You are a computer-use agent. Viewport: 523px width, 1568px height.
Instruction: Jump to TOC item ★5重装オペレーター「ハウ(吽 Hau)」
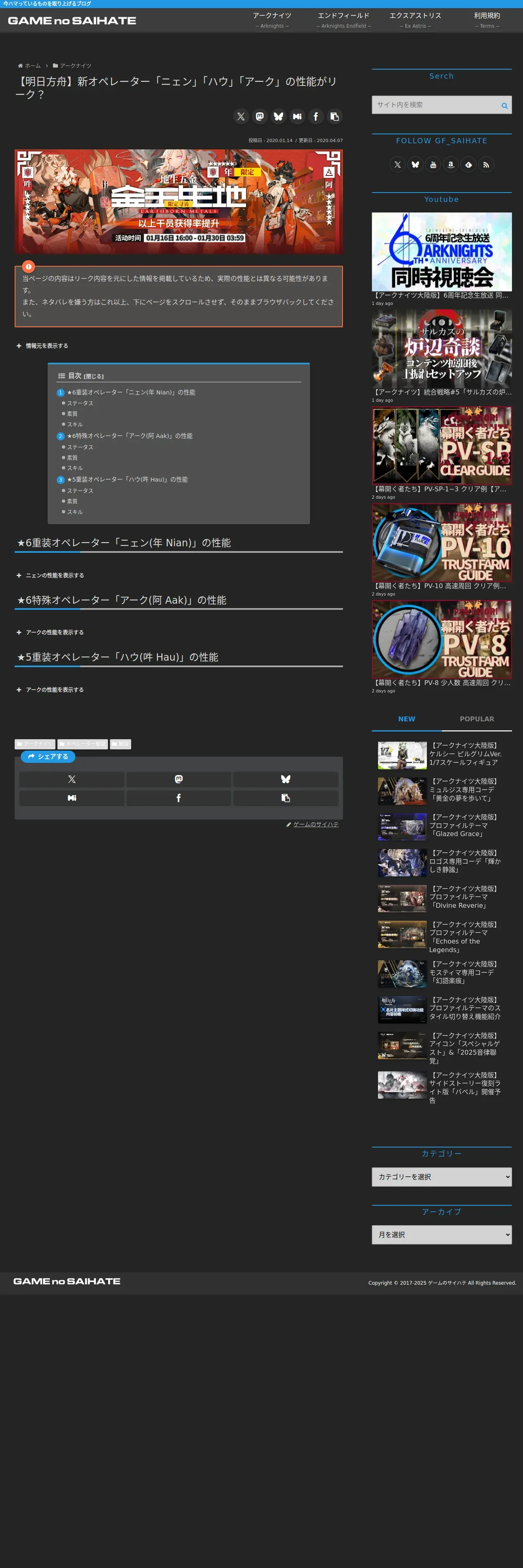tap(127, 480)
